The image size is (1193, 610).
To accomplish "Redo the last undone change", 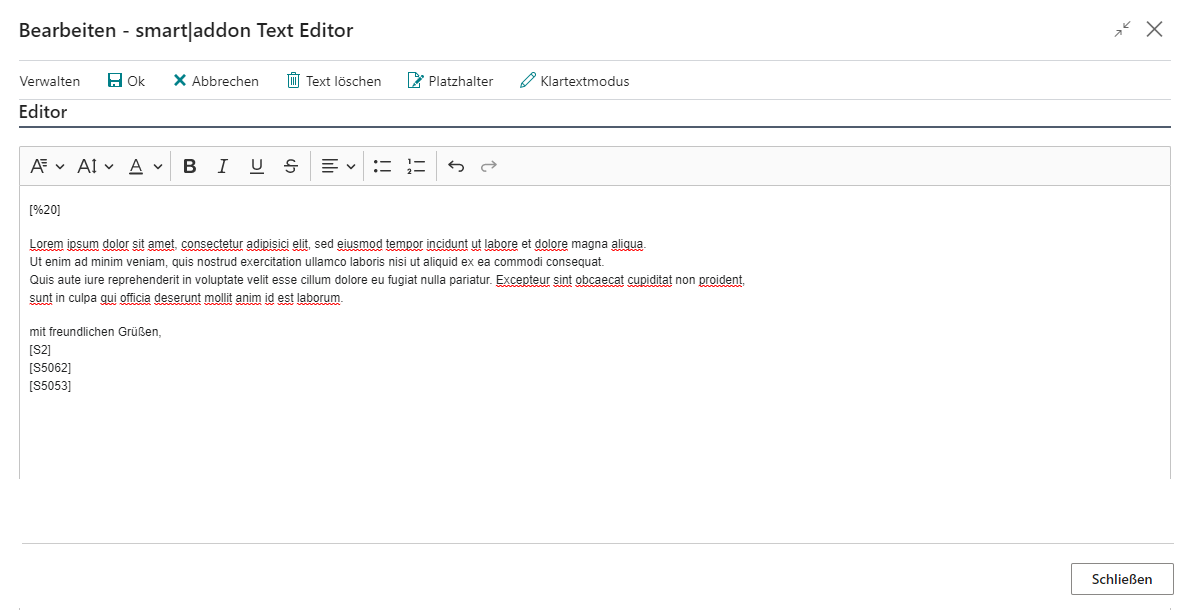I will [x=488, y=165].
